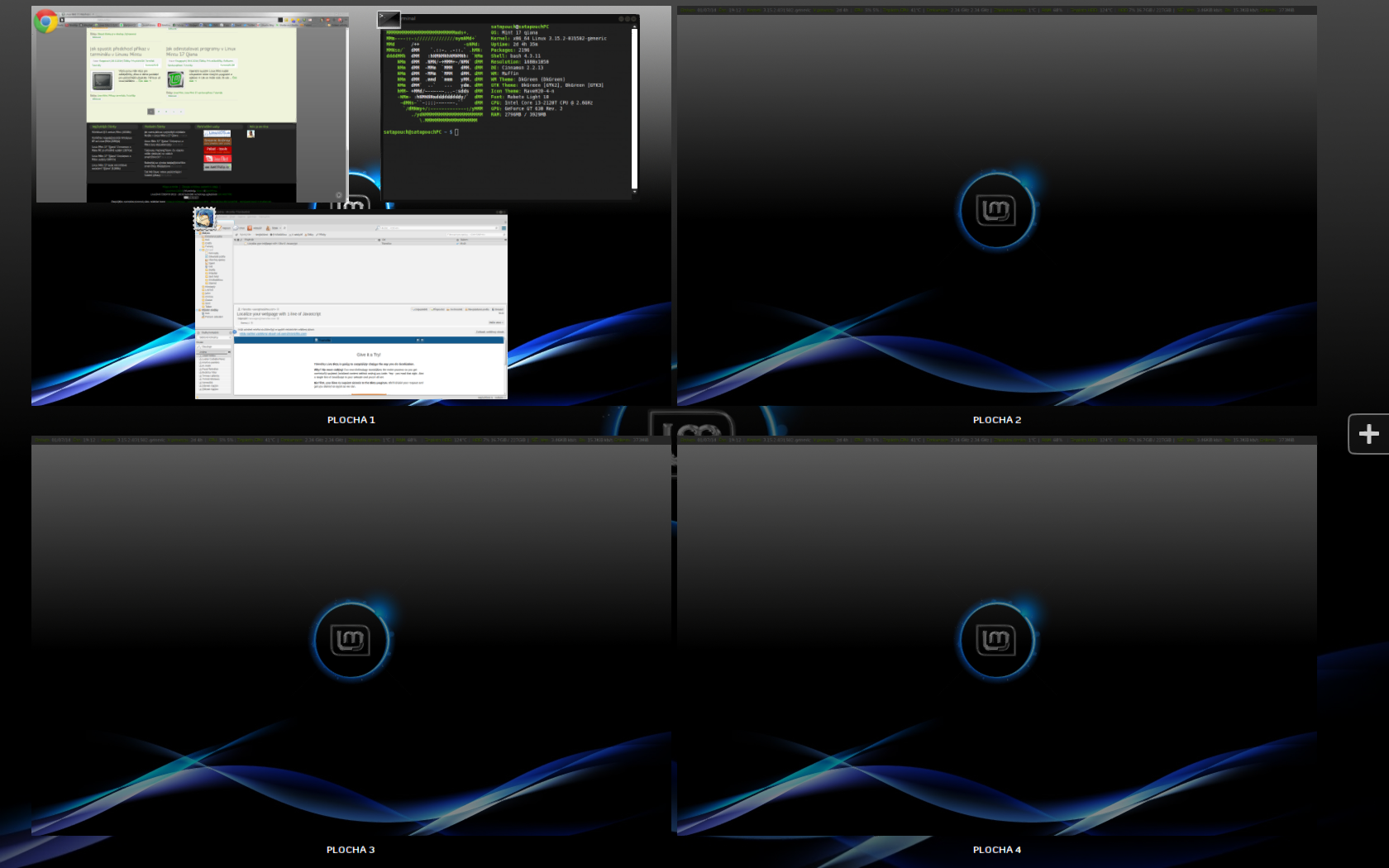Select the Thunderbird mail window thumbnail
Image resolution: width=1389 pixels, height=868 pixels.
click(351, 304)
